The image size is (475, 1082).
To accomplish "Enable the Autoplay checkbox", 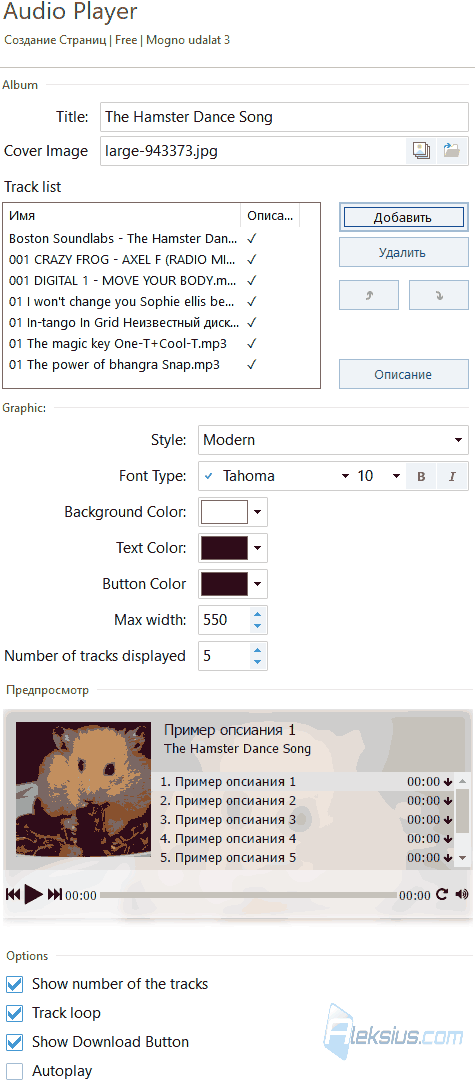I will point(14,1071).
